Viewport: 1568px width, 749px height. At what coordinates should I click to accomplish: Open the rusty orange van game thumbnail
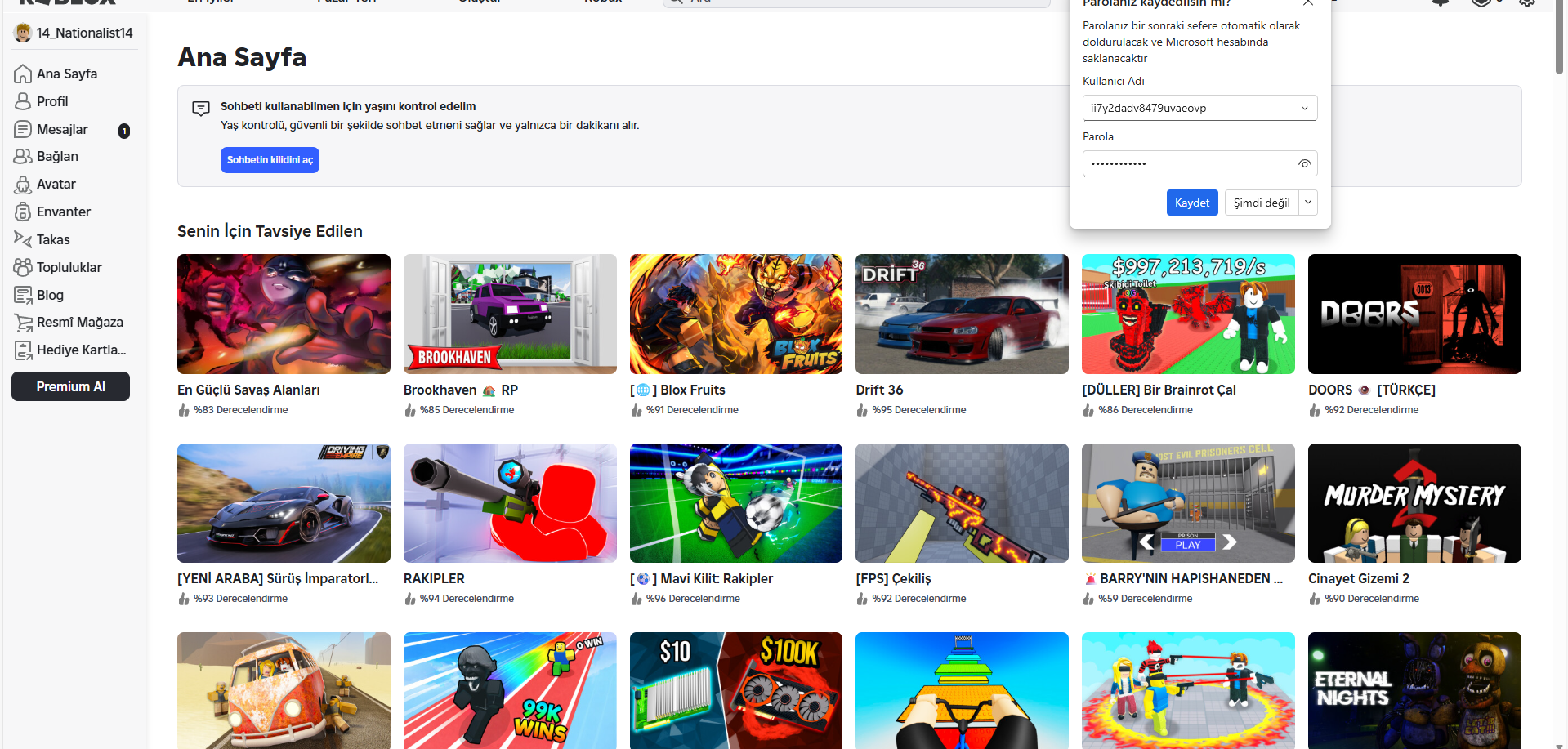[284, 690]
